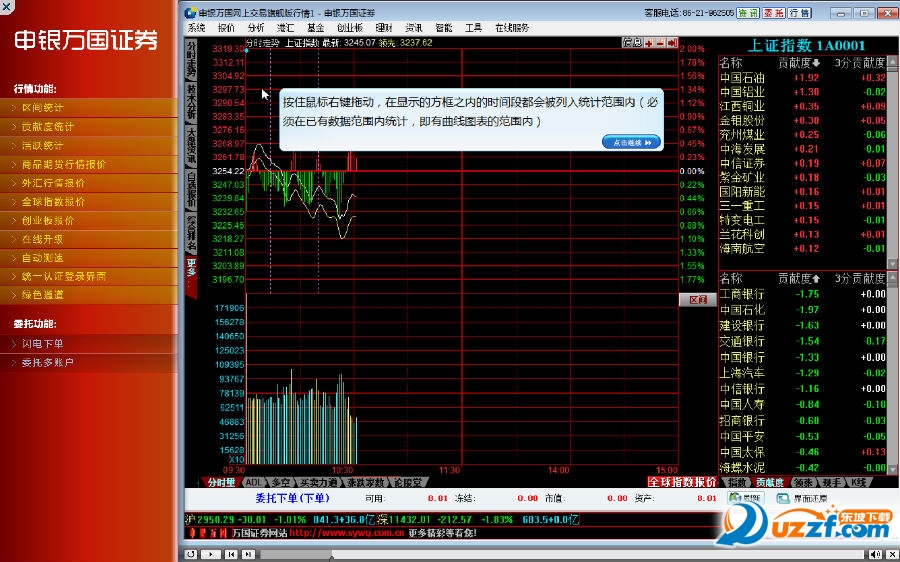The width and height of the screenshot is (900, 562).
Task: Close the left panel with X icon
Action: pyautogui.click(x=7, y=7)
